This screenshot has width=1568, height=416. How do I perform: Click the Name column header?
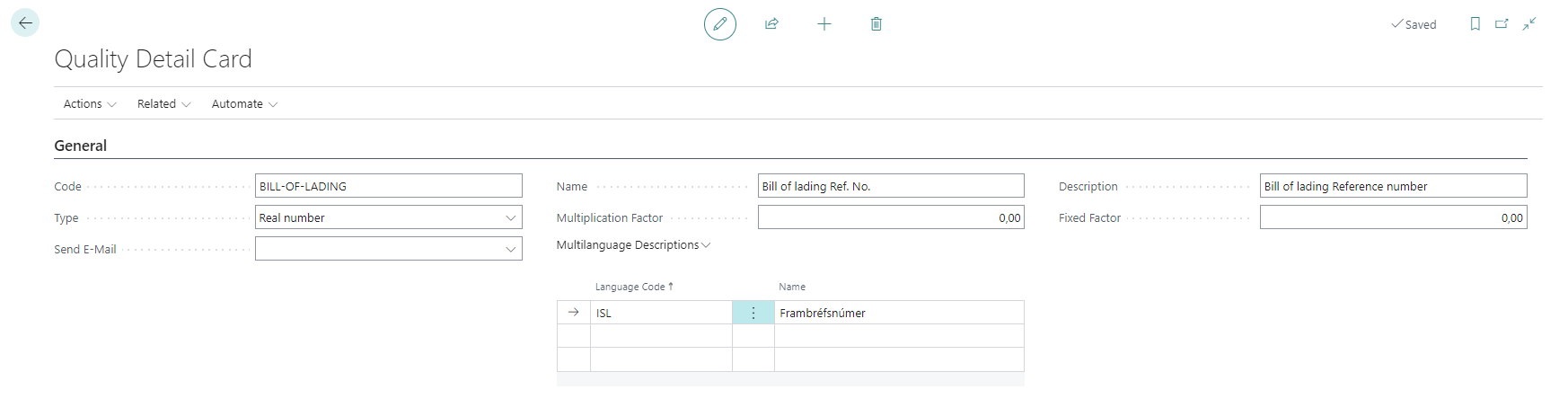coord(792,287)
